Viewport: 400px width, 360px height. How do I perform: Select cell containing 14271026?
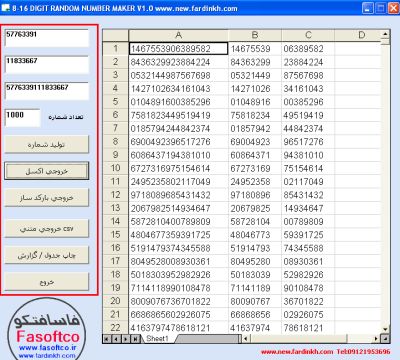click(255, 89)
